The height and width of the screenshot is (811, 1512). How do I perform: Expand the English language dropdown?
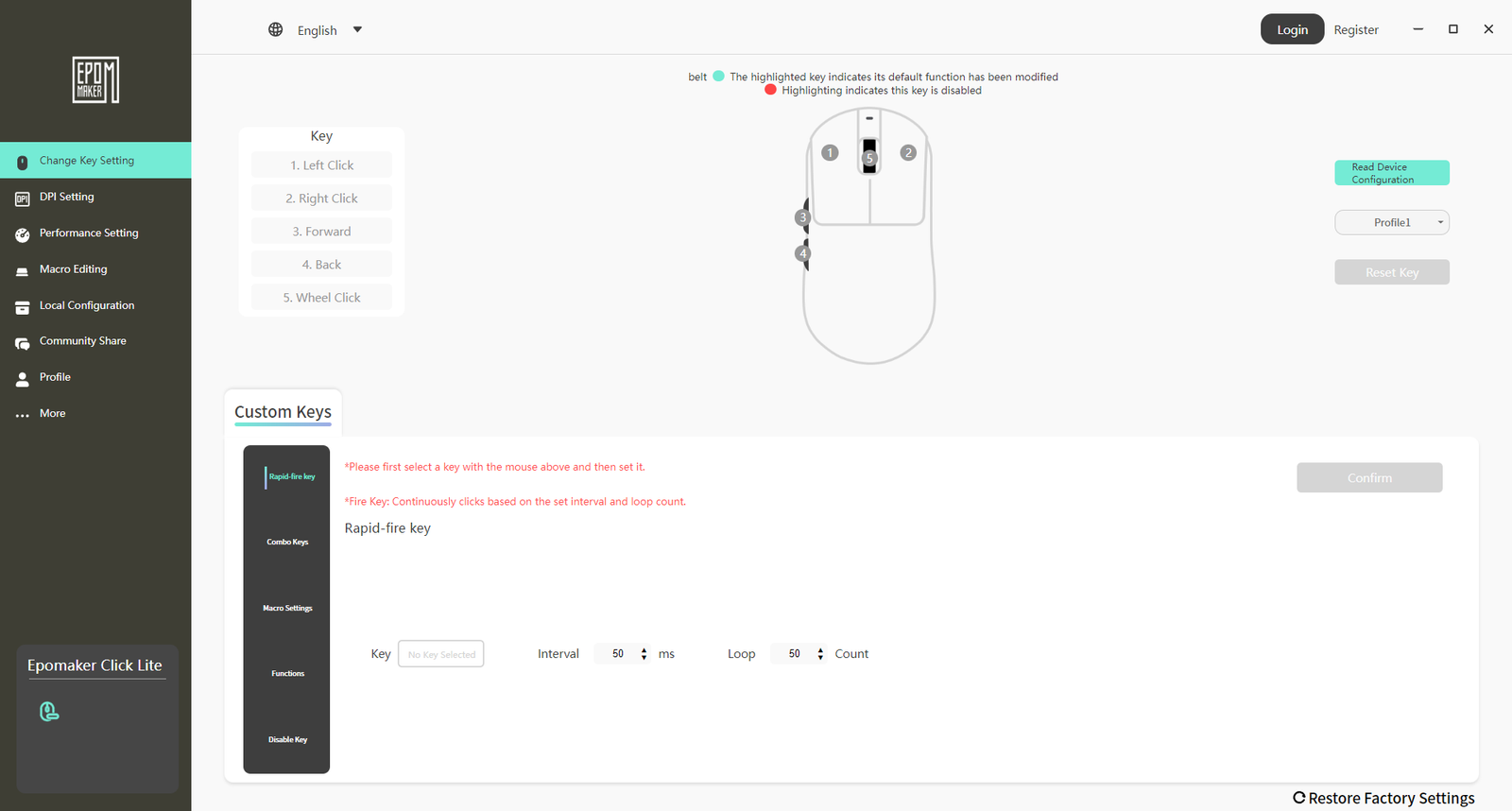click(357, 29)
